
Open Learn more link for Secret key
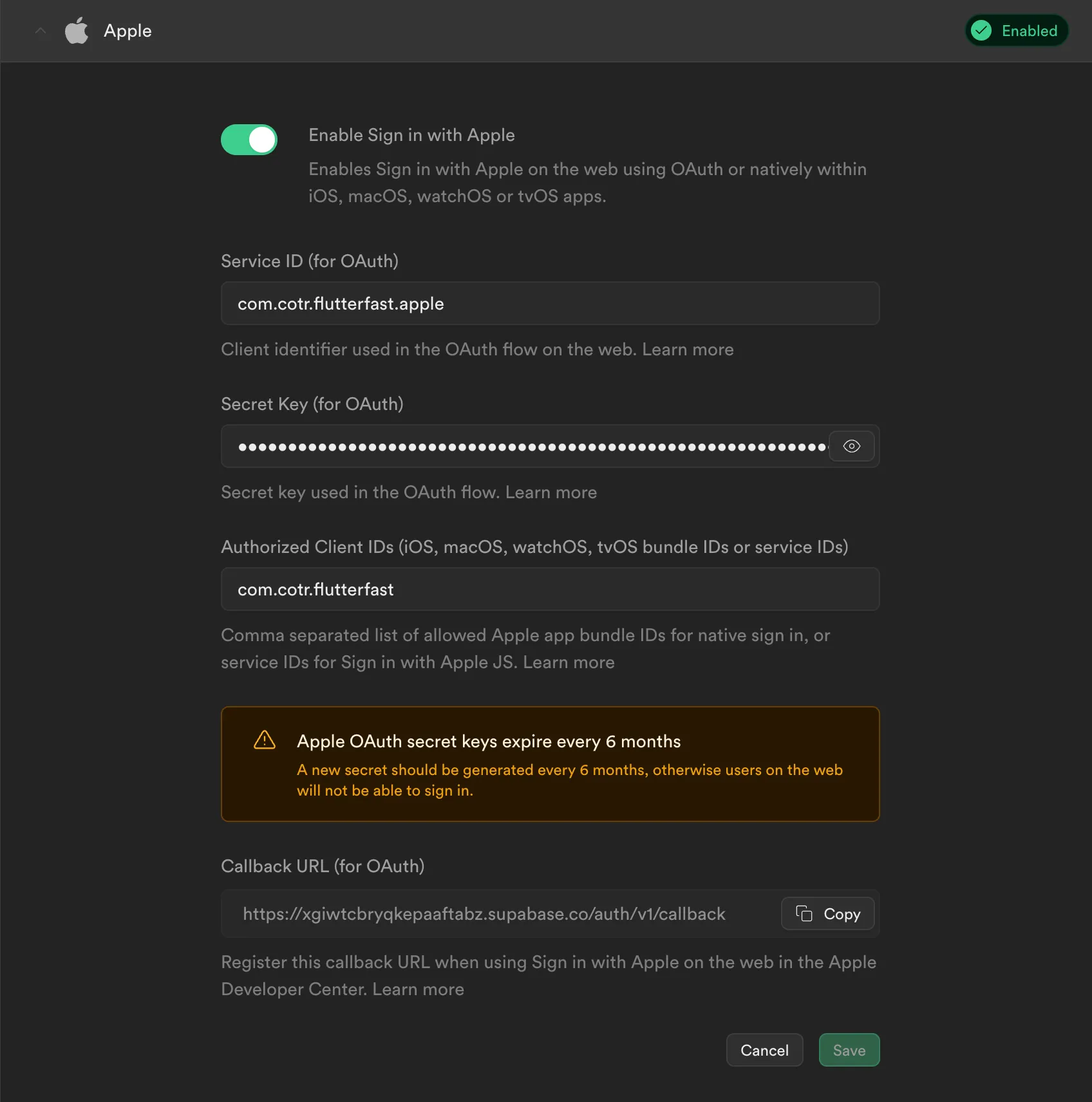[x=551, y=492]
